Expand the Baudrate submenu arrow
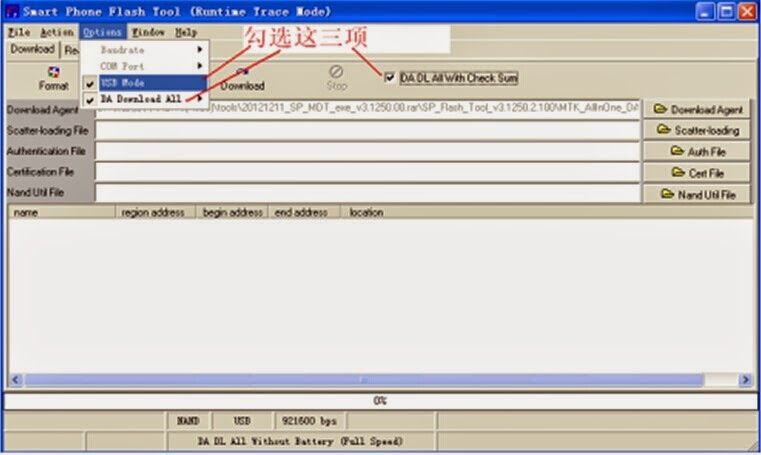The height and width of the screenshot is (455, 761). click(x=199, y=49)
